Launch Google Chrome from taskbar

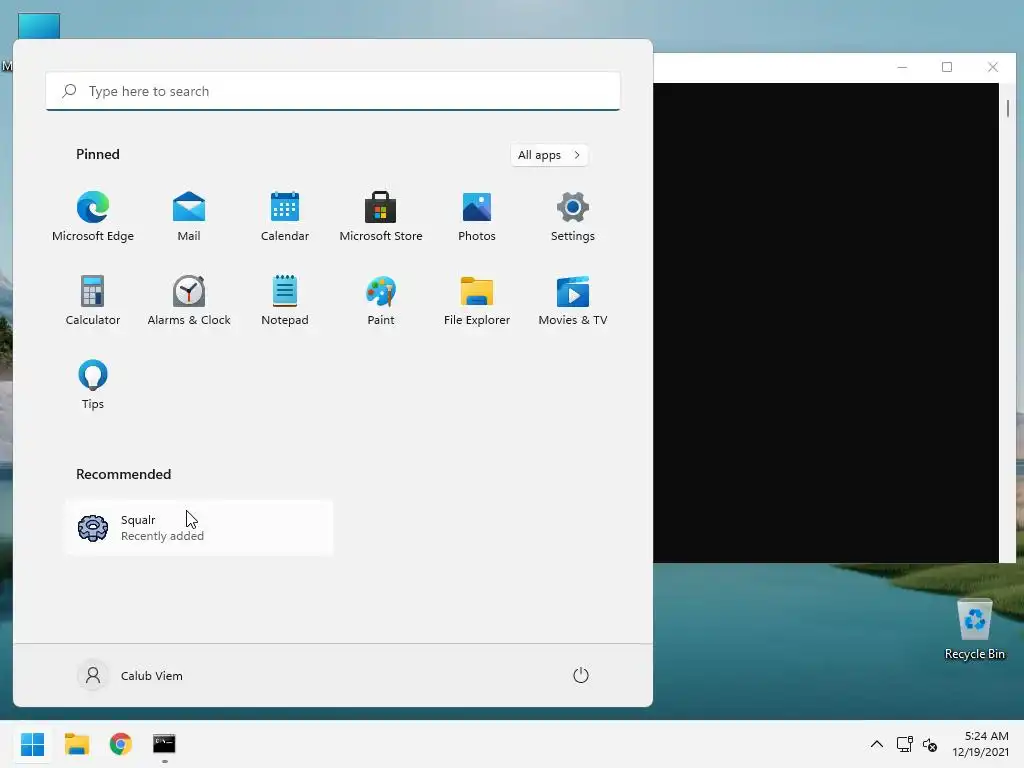coord(121,744)
